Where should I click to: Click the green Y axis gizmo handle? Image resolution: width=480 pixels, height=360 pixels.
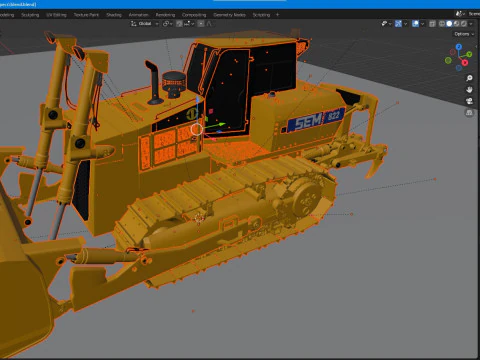[469, 54]
